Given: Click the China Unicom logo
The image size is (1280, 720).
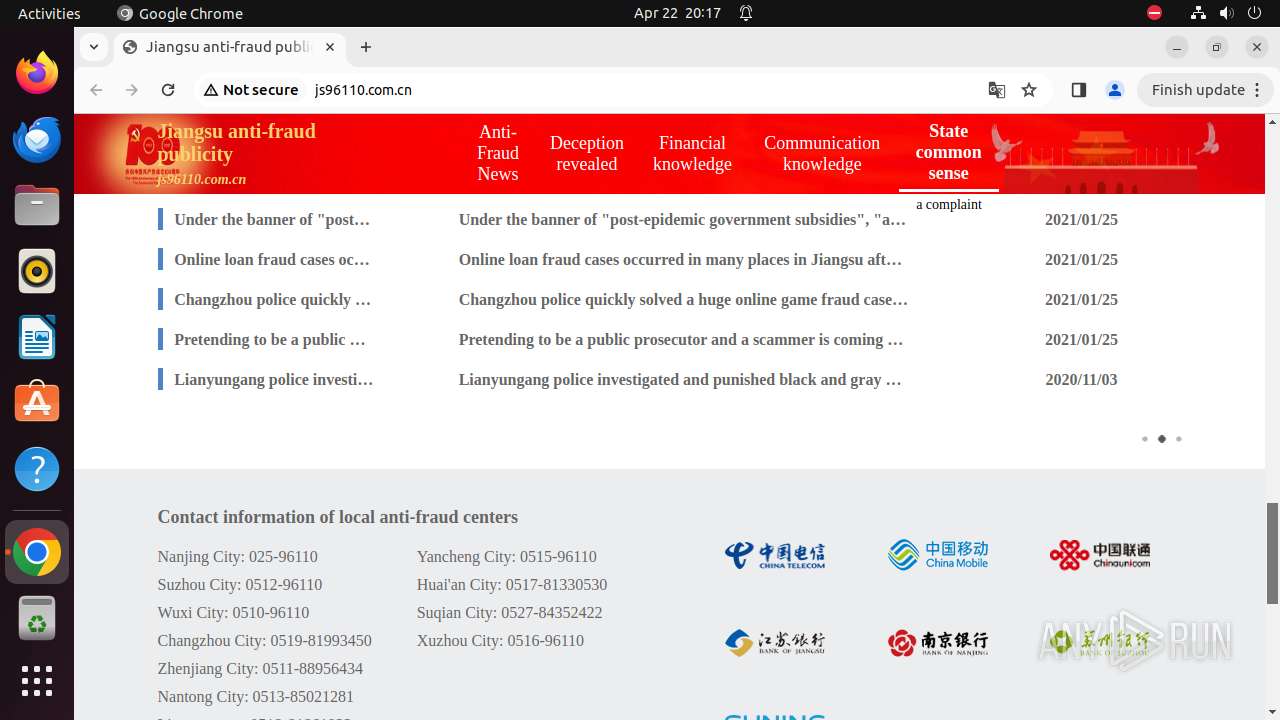Looking at the screenshot, I should pos(1100,554).
